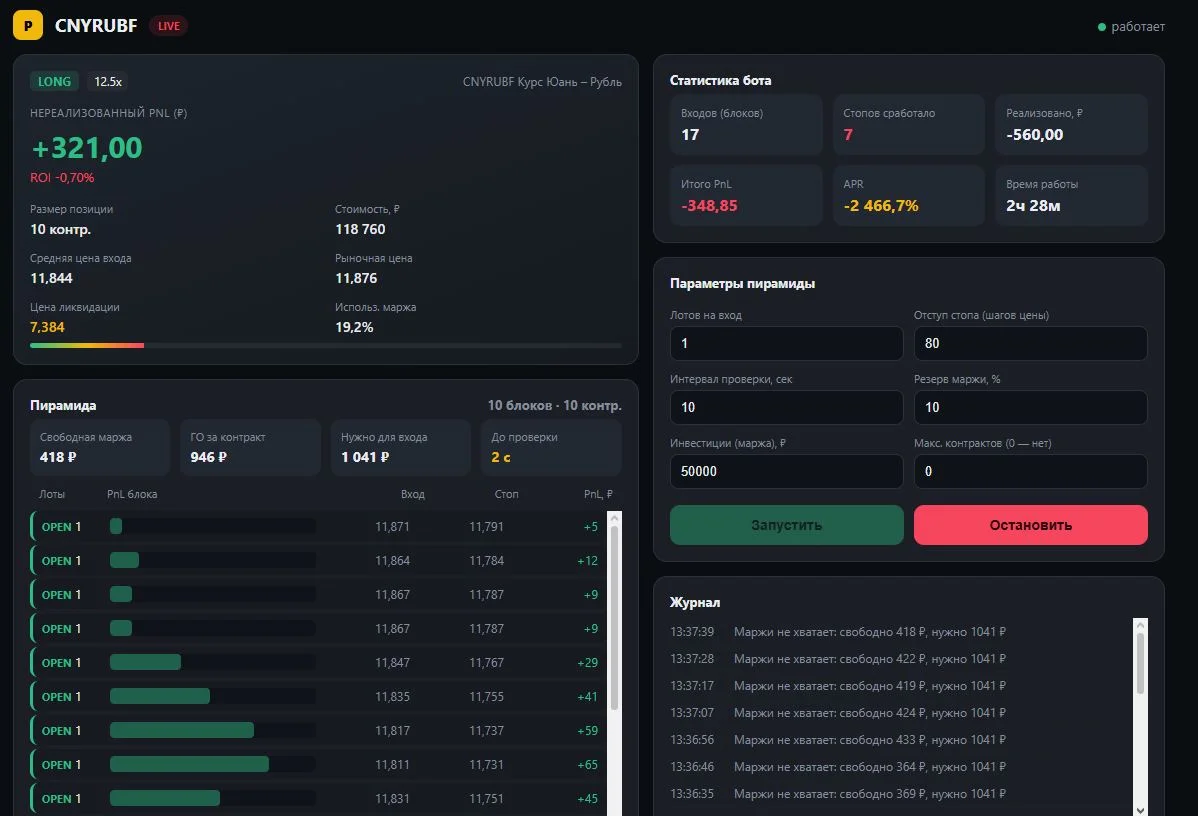Click Остановить button
Image resolution: width=1198 pixels, height=816 pixels.
pyautogui.click(x=1030, y=525)
